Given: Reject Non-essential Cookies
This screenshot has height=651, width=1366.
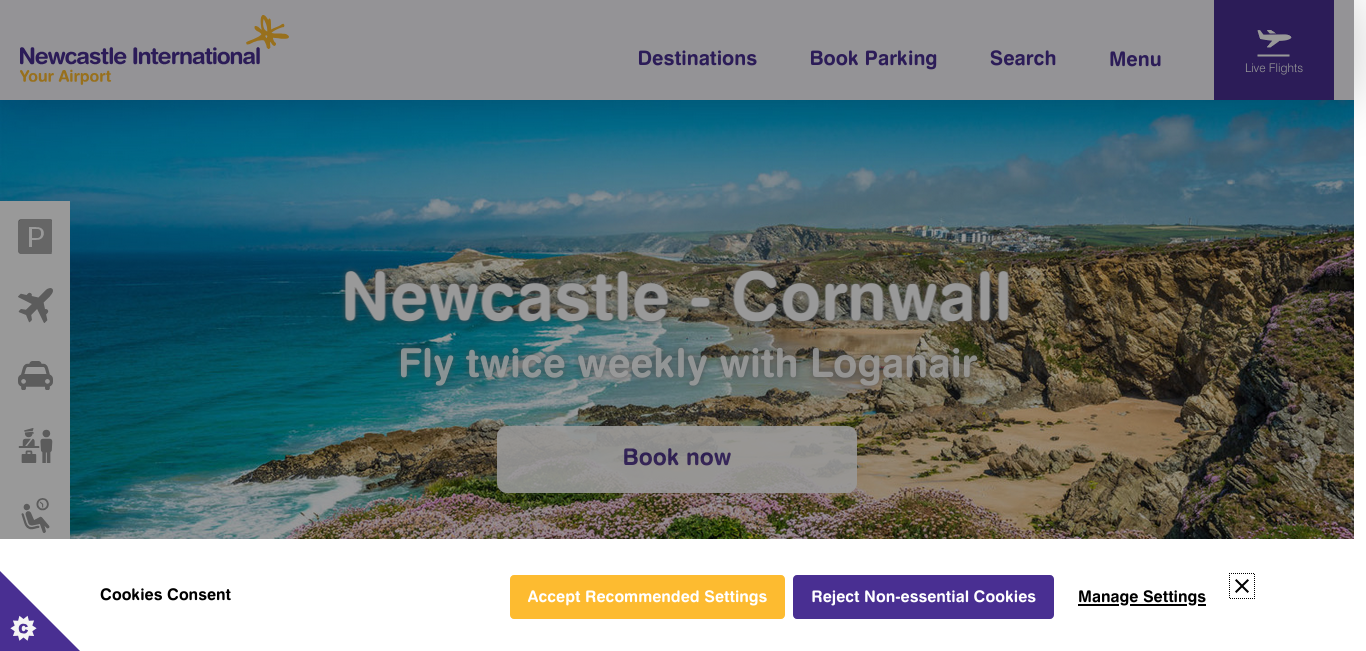Looking at the screenshot, I should [923, 597].
